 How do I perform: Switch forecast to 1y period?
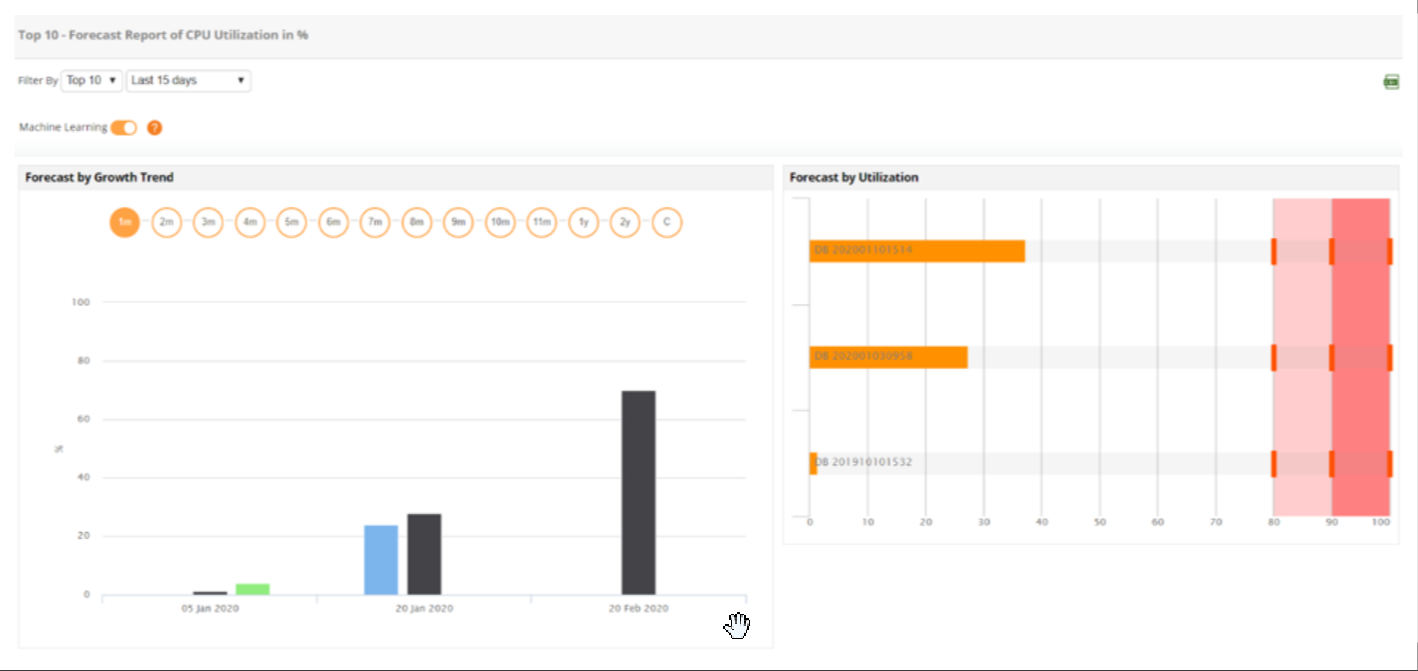[x=583, y=222]
